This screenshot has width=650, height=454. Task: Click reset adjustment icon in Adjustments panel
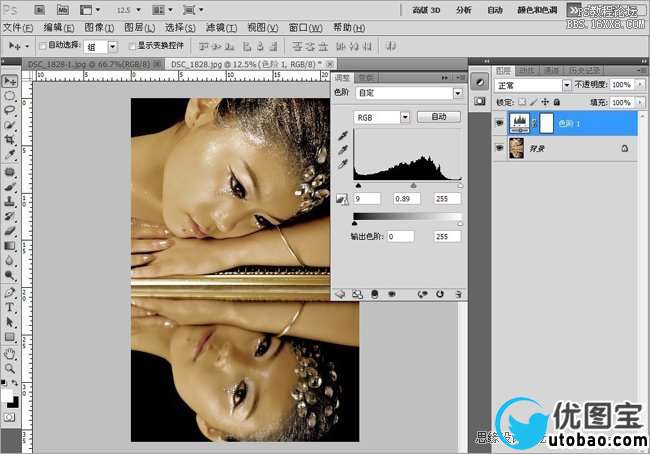(440, 294)
